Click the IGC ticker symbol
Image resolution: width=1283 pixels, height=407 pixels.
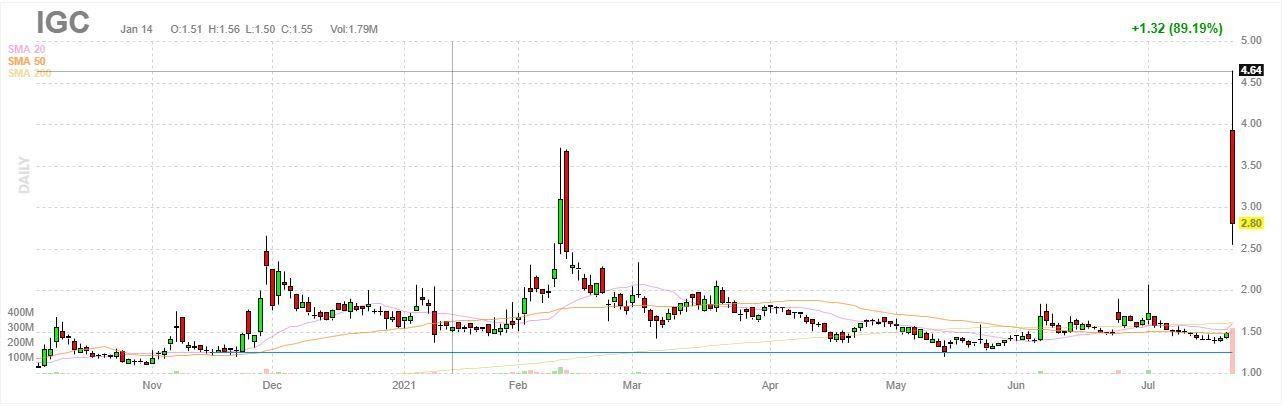pos(63,24)
